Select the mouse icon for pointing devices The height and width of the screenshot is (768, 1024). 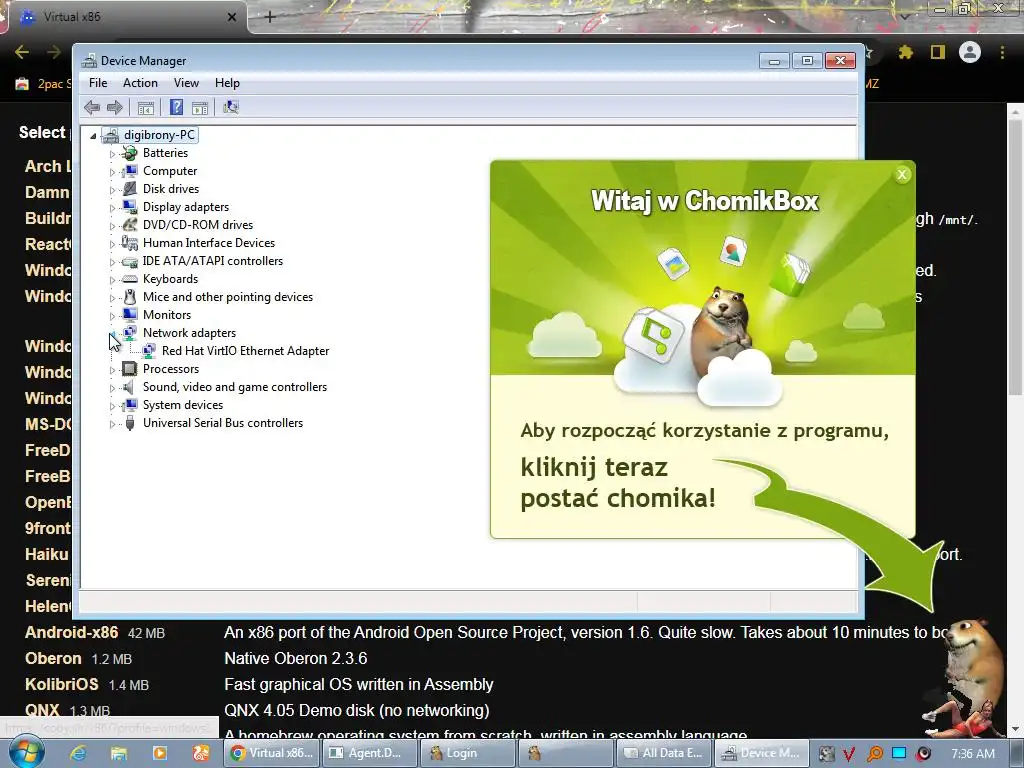point(130,297)
